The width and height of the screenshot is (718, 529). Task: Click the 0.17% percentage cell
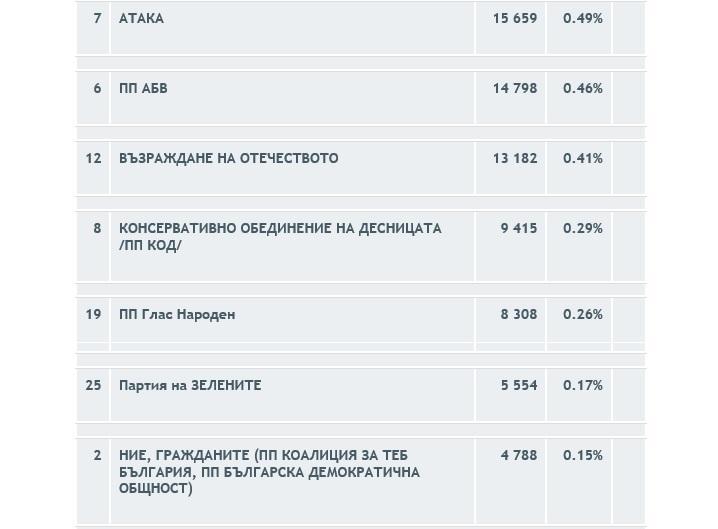point(582,385)
